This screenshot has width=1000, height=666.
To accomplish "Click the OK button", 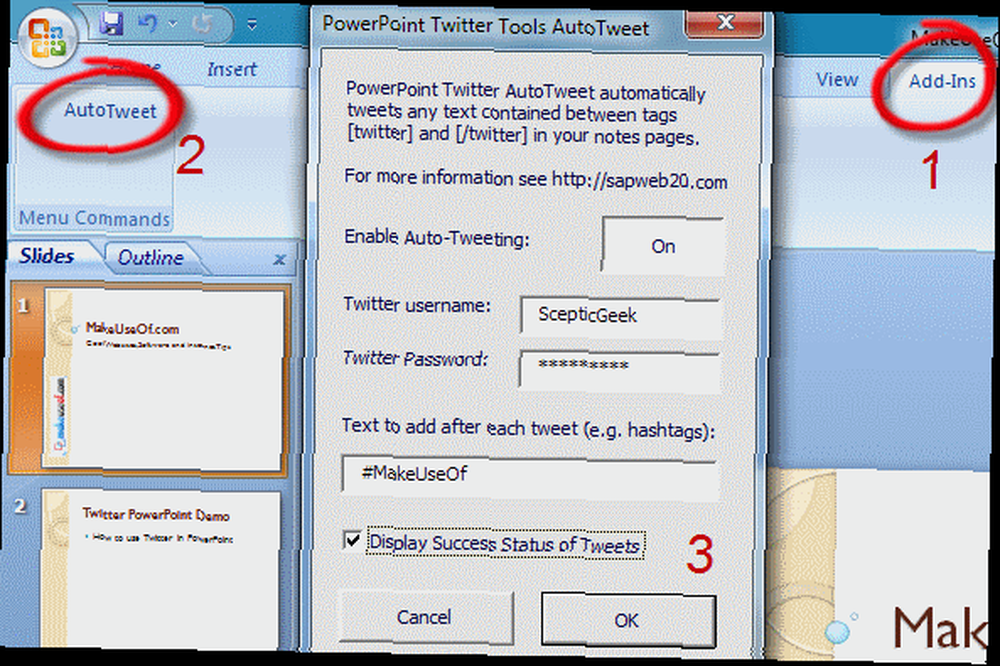I will (628, 620).
